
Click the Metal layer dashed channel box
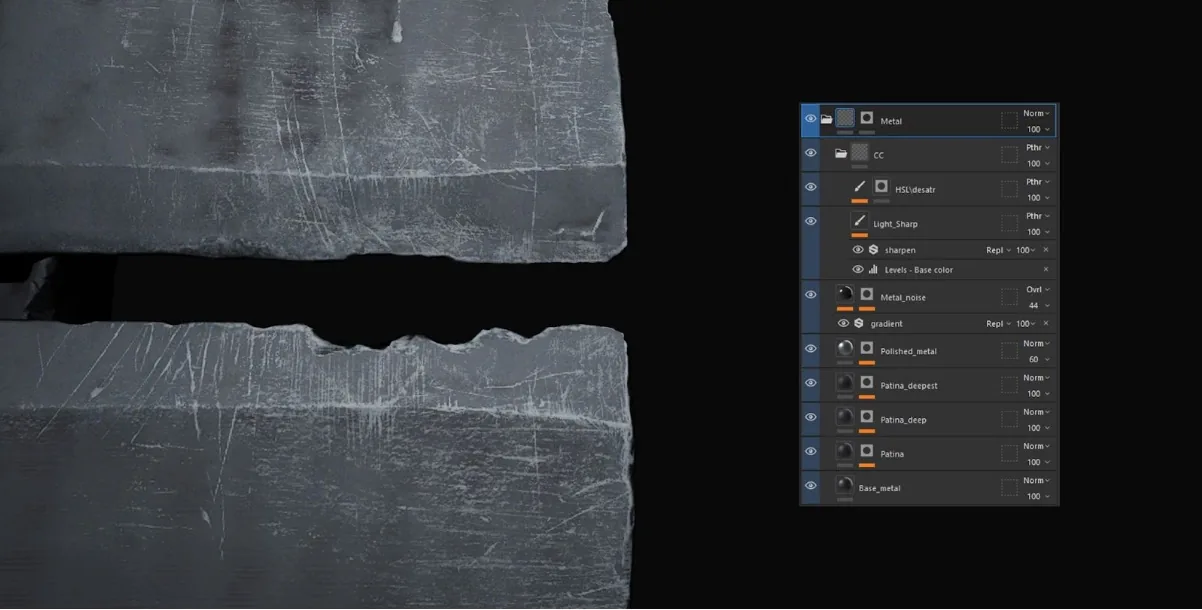click(1009, 119)
